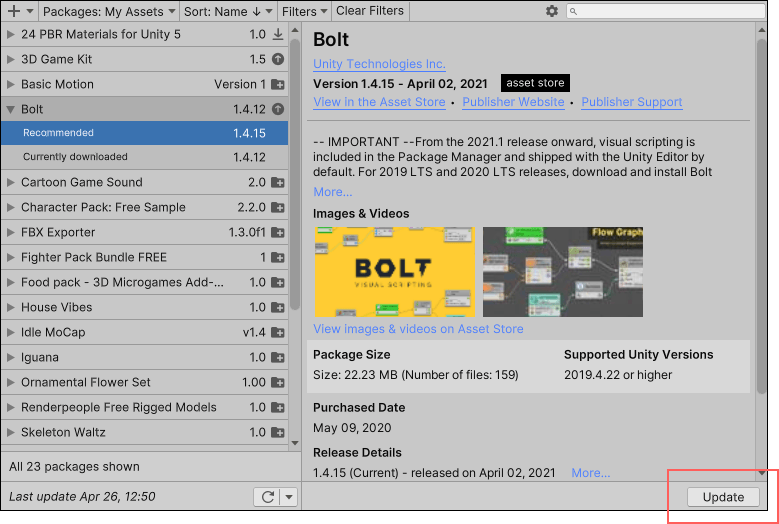
Task: Click download icon for 24 PBR Materials
Action: click(278, 34)
